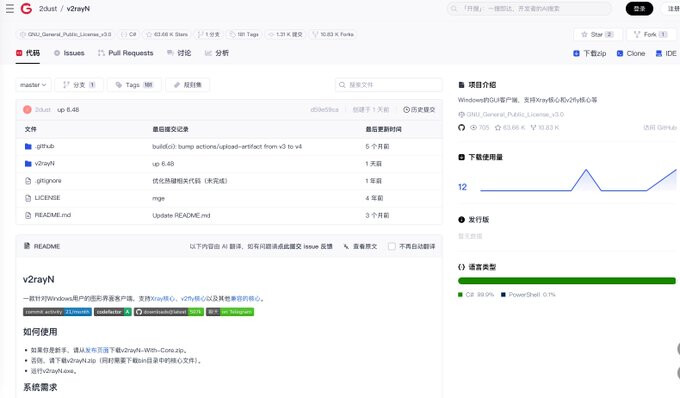Tick the 不再自动翻译 checkbox
The image size is (680, 398).
[x=392, y=246]
